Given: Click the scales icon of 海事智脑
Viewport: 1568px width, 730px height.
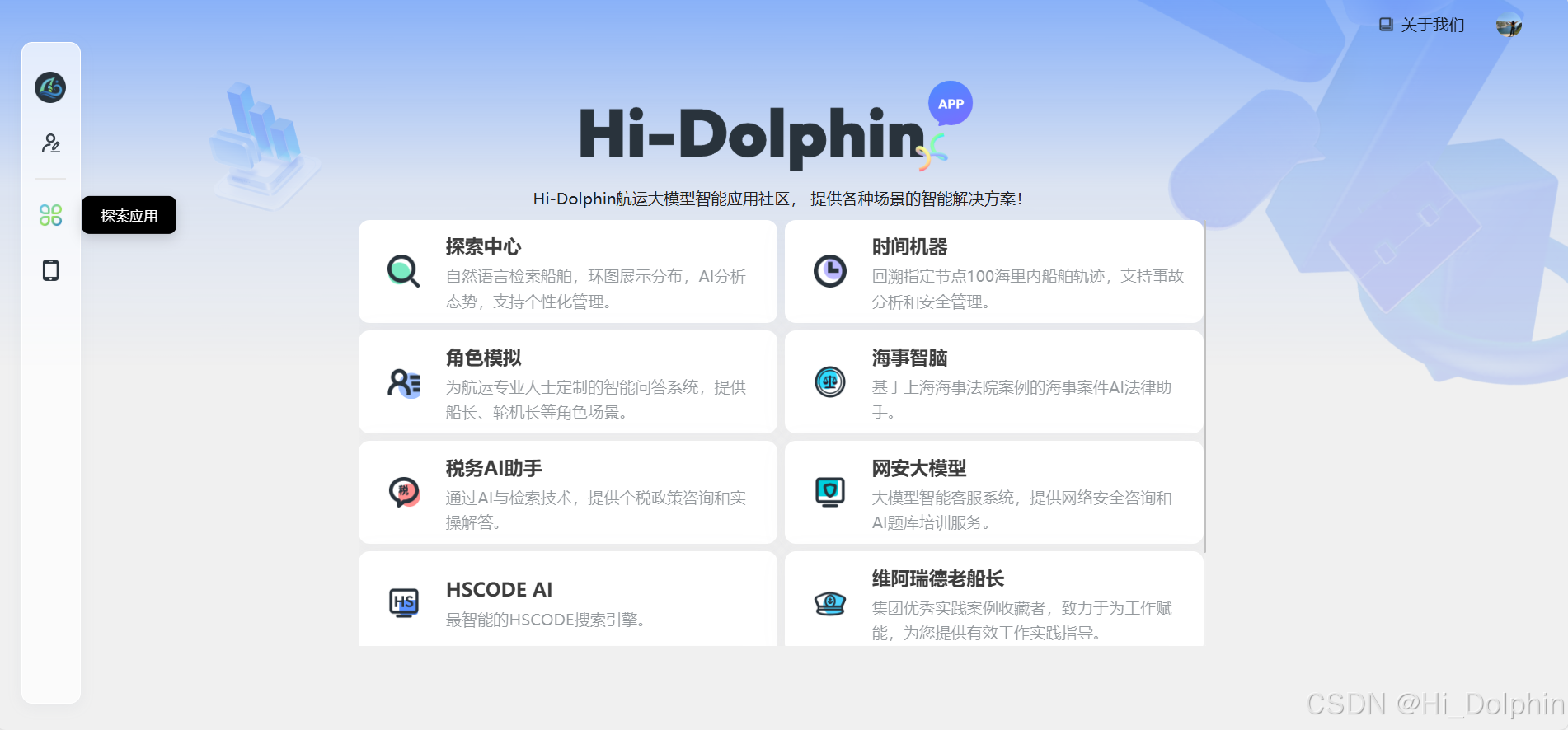Looking at the screenshot, I should pos(830,381).
